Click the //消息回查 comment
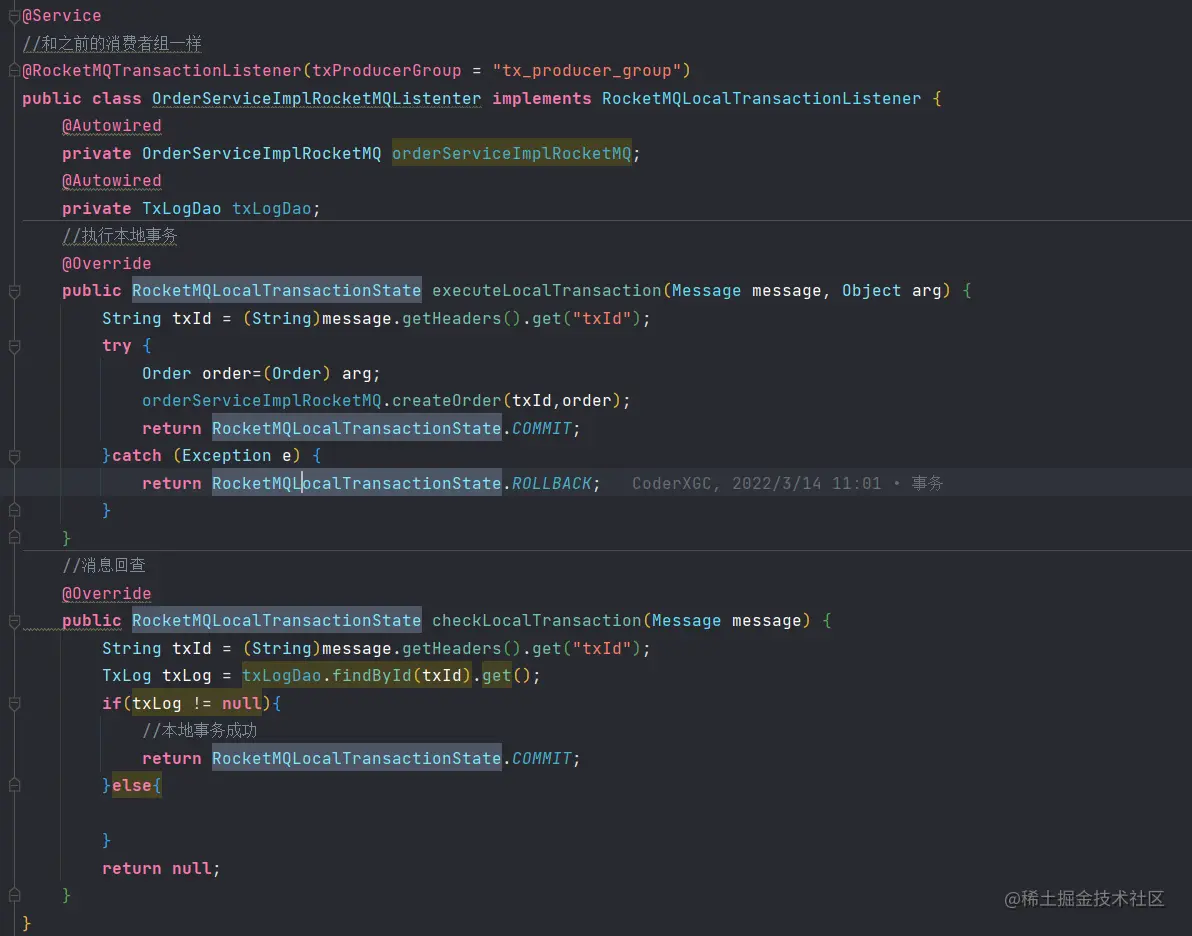1192x936 pixels. [104, 566]
